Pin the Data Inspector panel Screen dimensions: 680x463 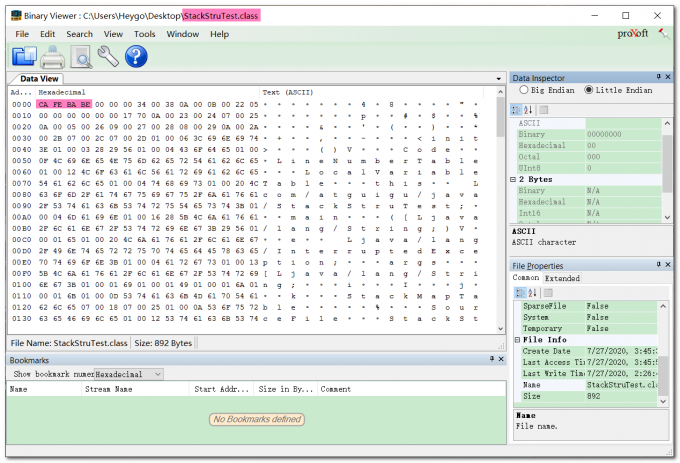(657, 77)
